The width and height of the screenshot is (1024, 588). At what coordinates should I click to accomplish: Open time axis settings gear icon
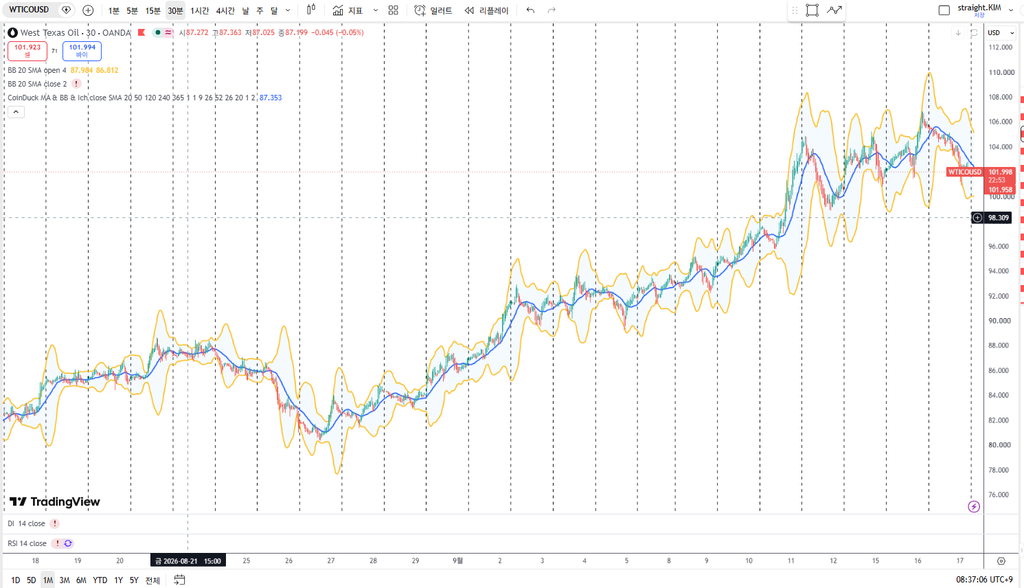click(1001, 561)
